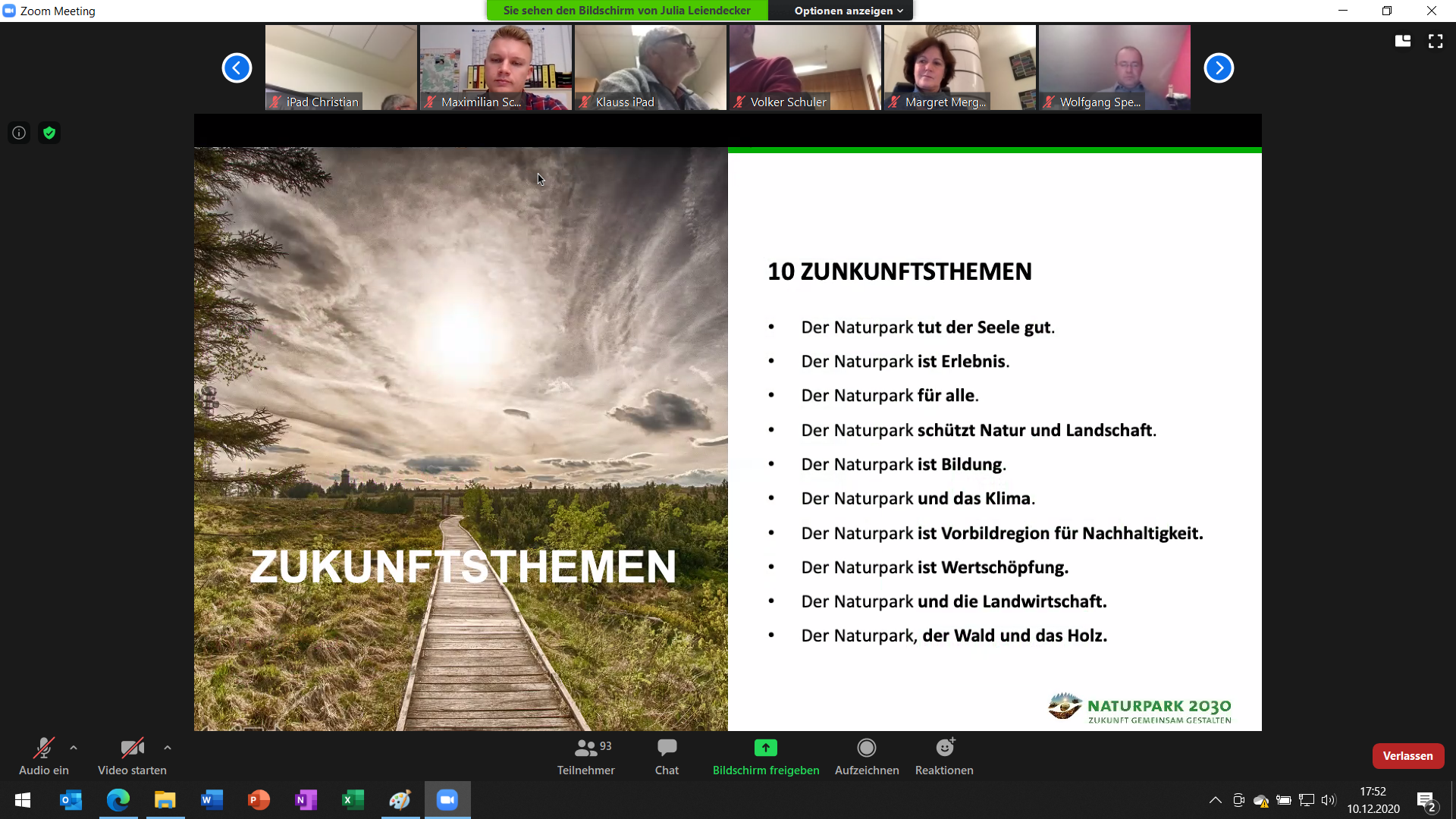Show previous participants with left arrow
1456x819 pixels.
(237, 68)
